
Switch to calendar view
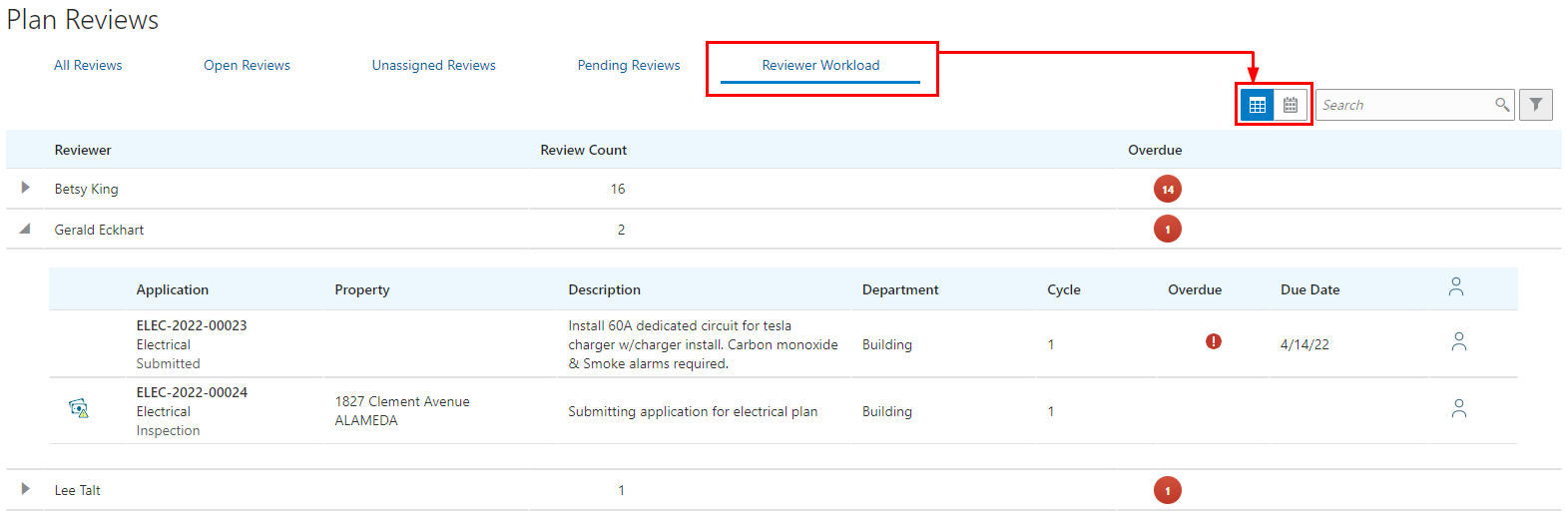tap(1291, 105)
